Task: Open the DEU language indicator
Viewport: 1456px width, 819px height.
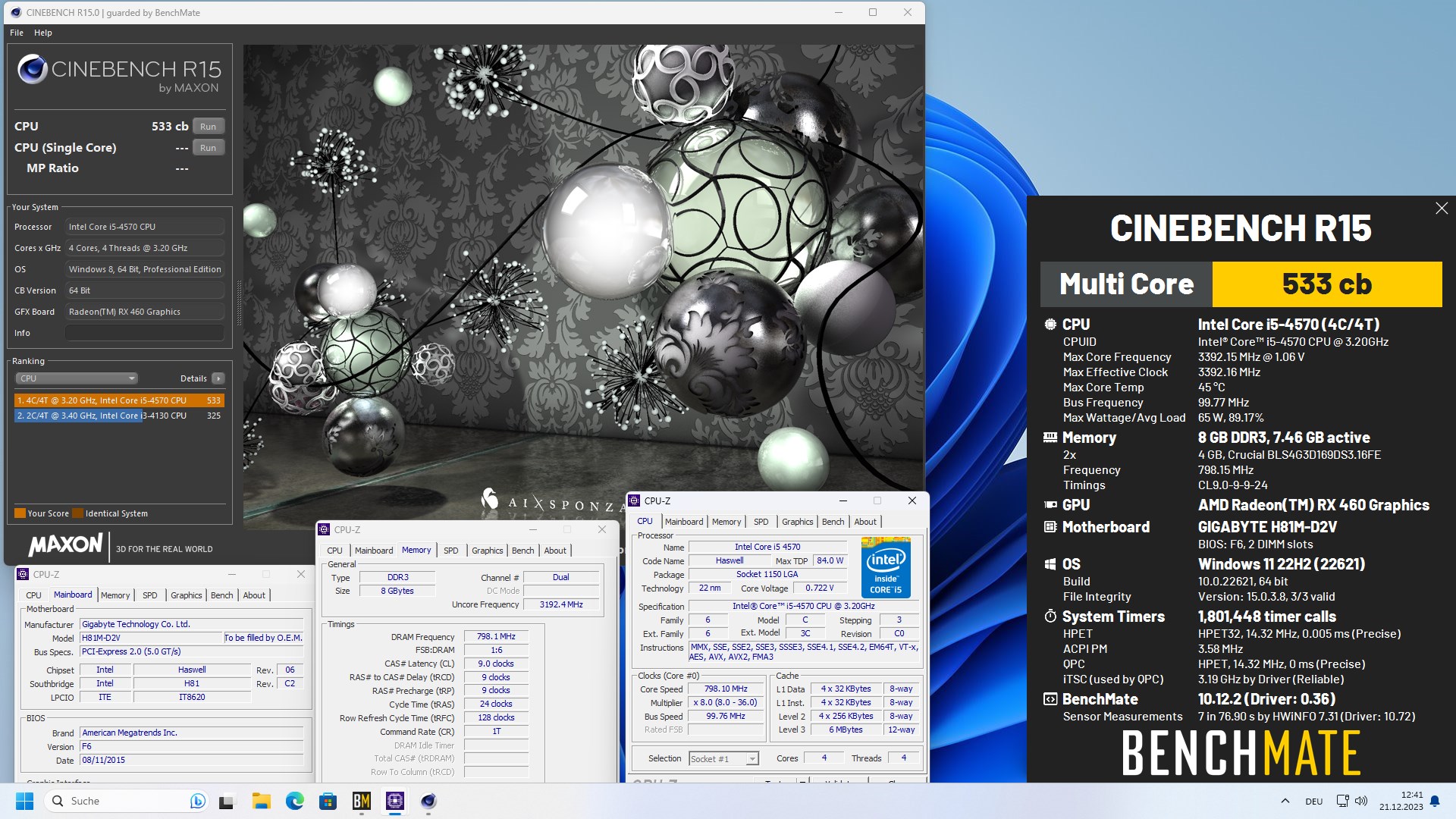Action: tap(1314, 802)
